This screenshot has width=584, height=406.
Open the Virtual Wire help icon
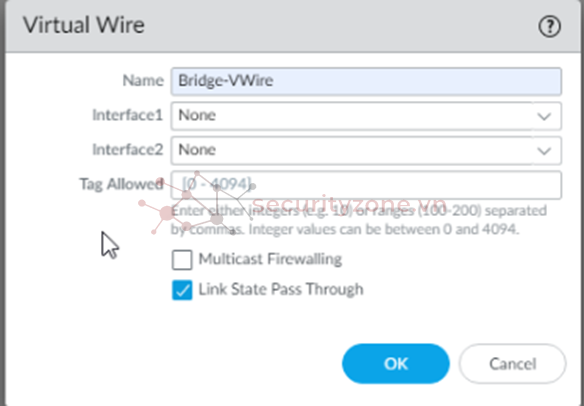pyautogui.click(x=549, y=27)
